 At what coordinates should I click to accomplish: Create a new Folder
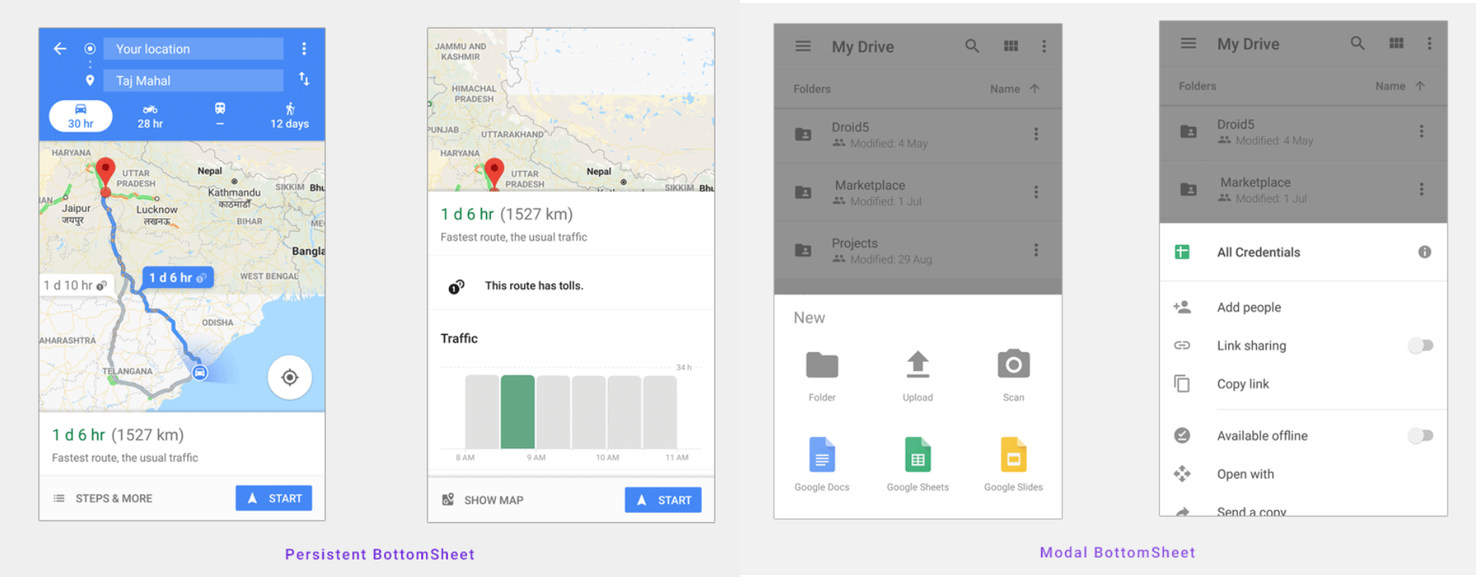pyautogui.click(x=822, y=376)
